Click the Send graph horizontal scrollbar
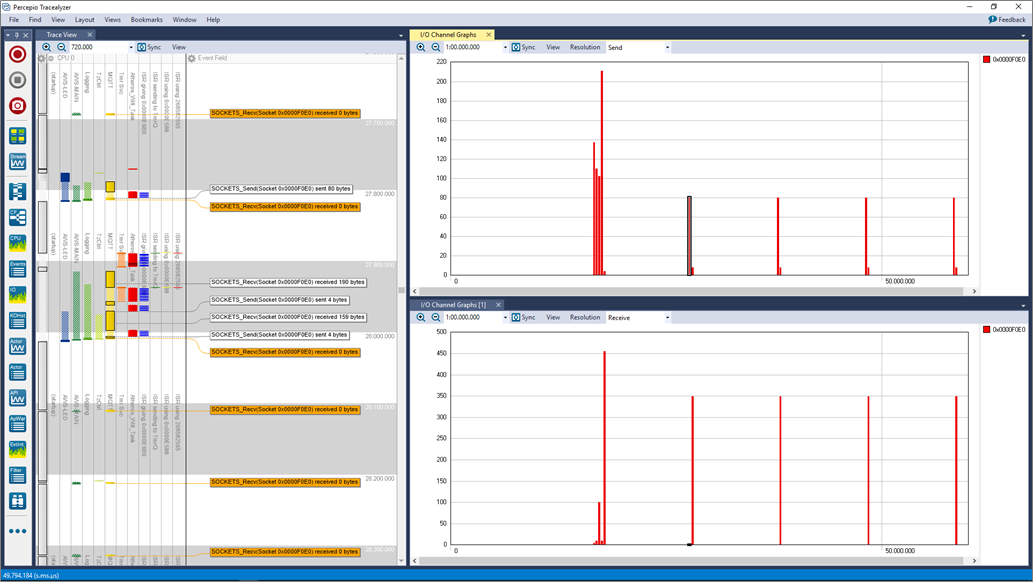The image size is (1033, 582). (694, 291)
